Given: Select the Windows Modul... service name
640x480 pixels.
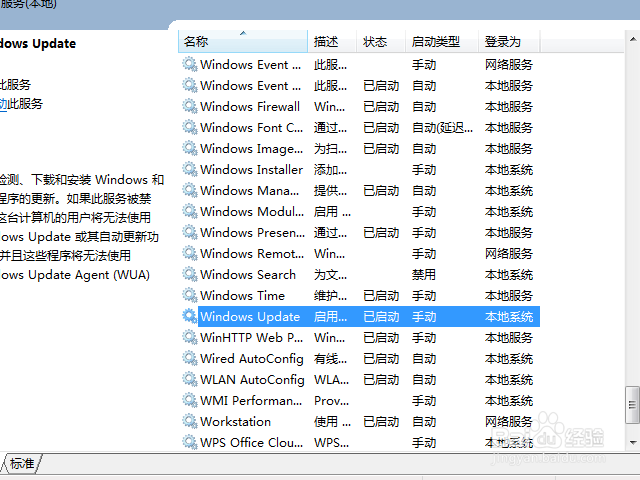Looking at the screenshot, I should coord(252,212).
